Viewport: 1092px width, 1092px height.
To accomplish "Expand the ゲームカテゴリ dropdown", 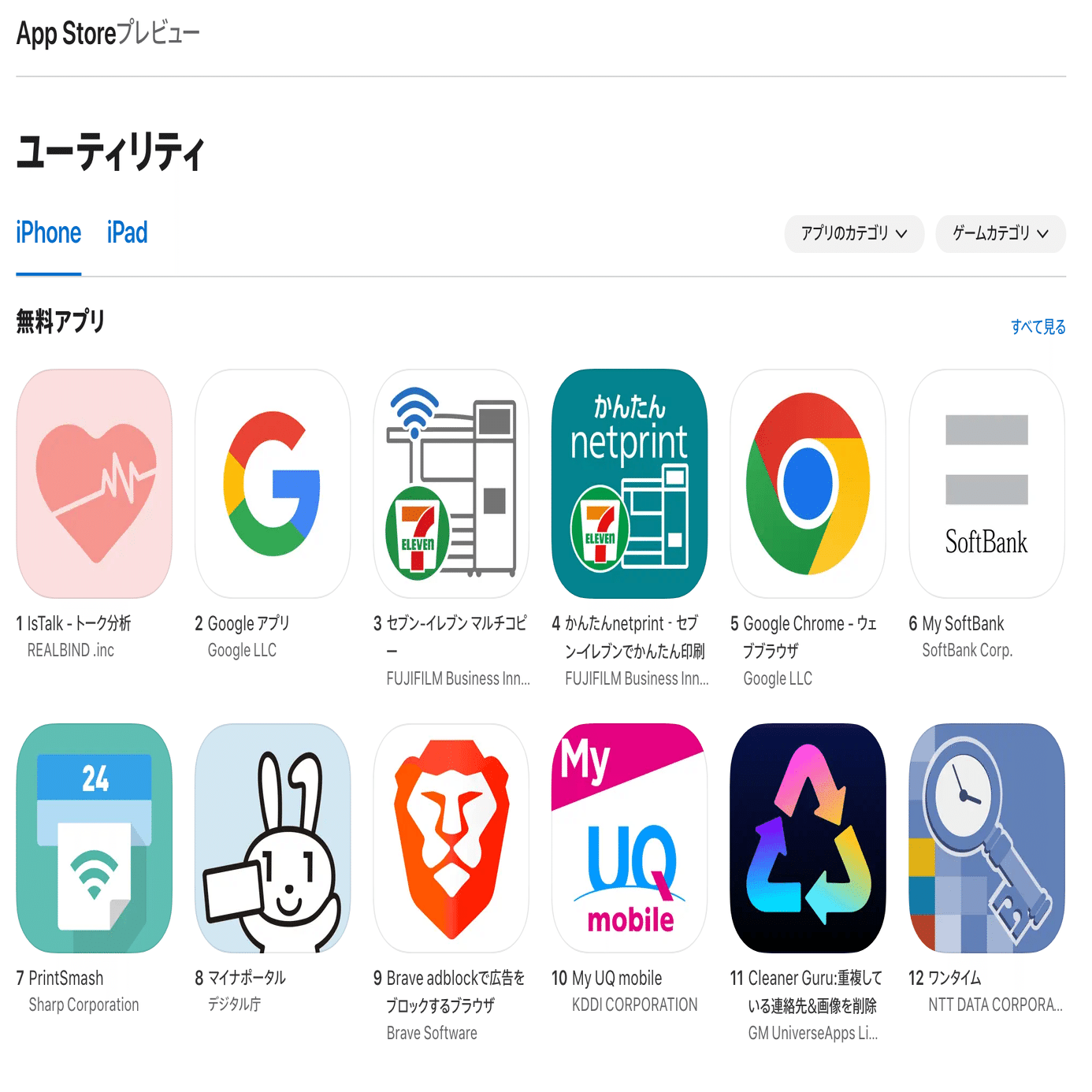I will 1001,234.
